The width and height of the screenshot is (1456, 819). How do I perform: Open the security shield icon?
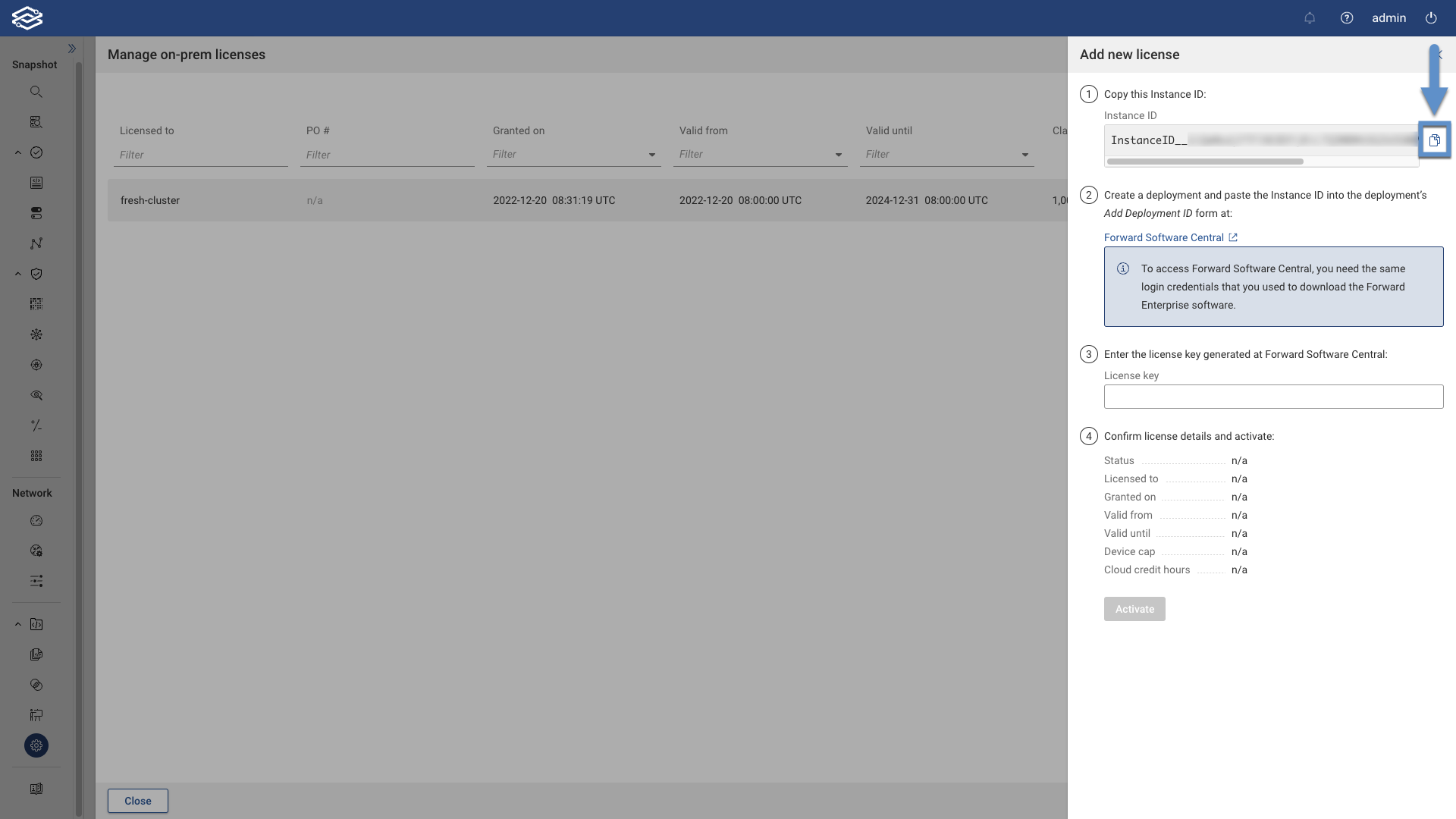[x=36, y=274]
